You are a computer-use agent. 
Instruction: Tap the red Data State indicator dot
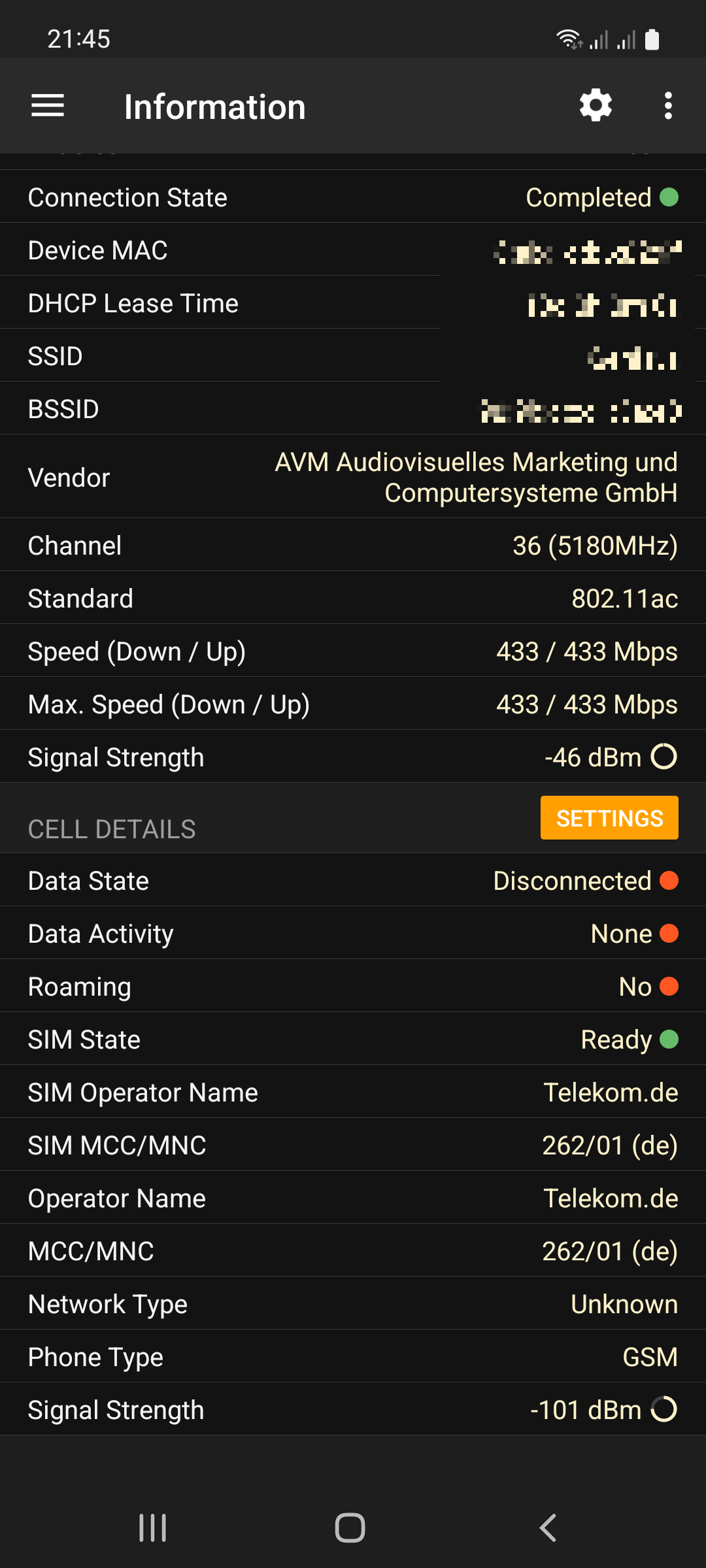[669, 881]
